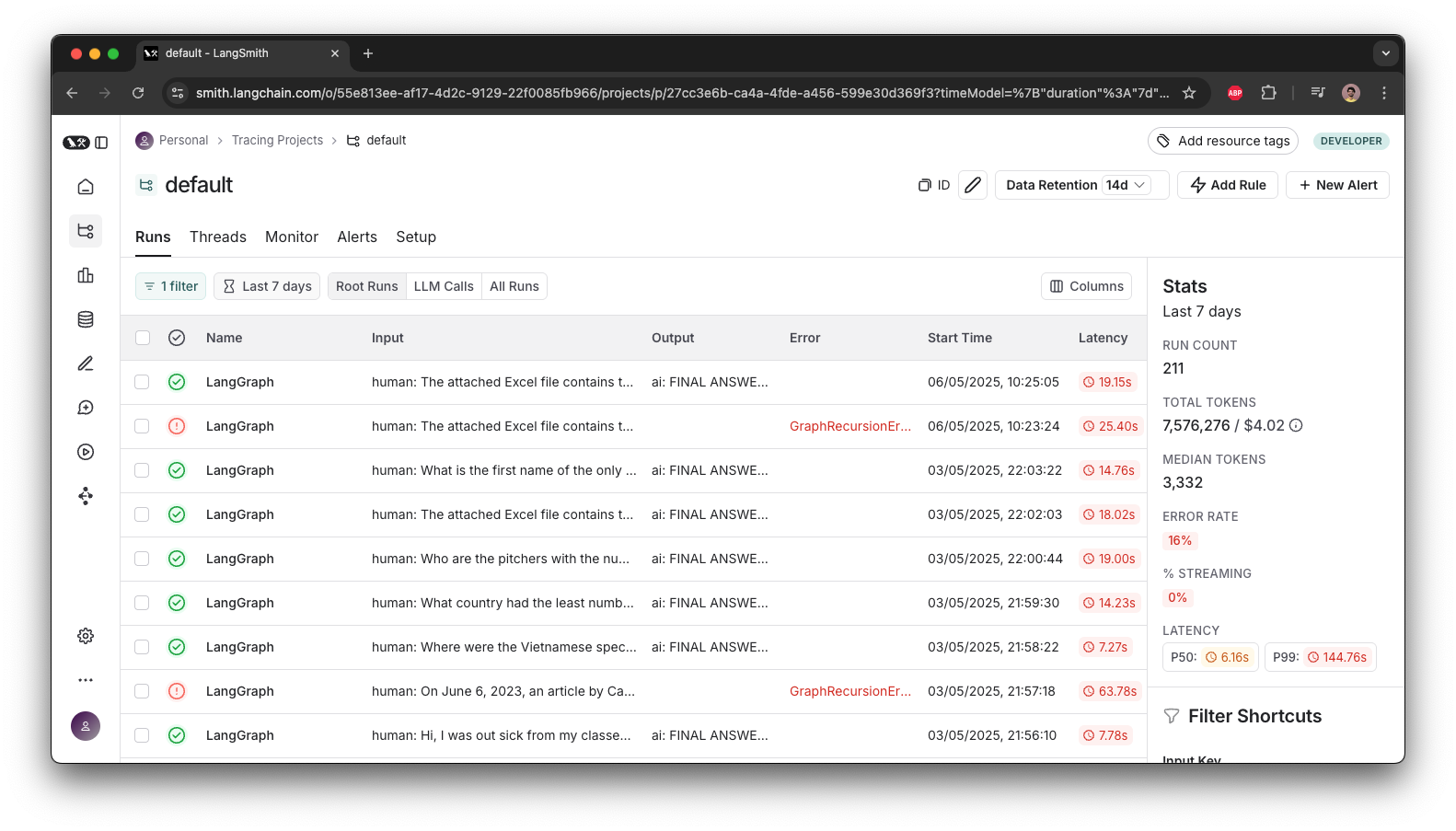
Task: Bookmark the page with the star icon
Action: click(1189, 93)
